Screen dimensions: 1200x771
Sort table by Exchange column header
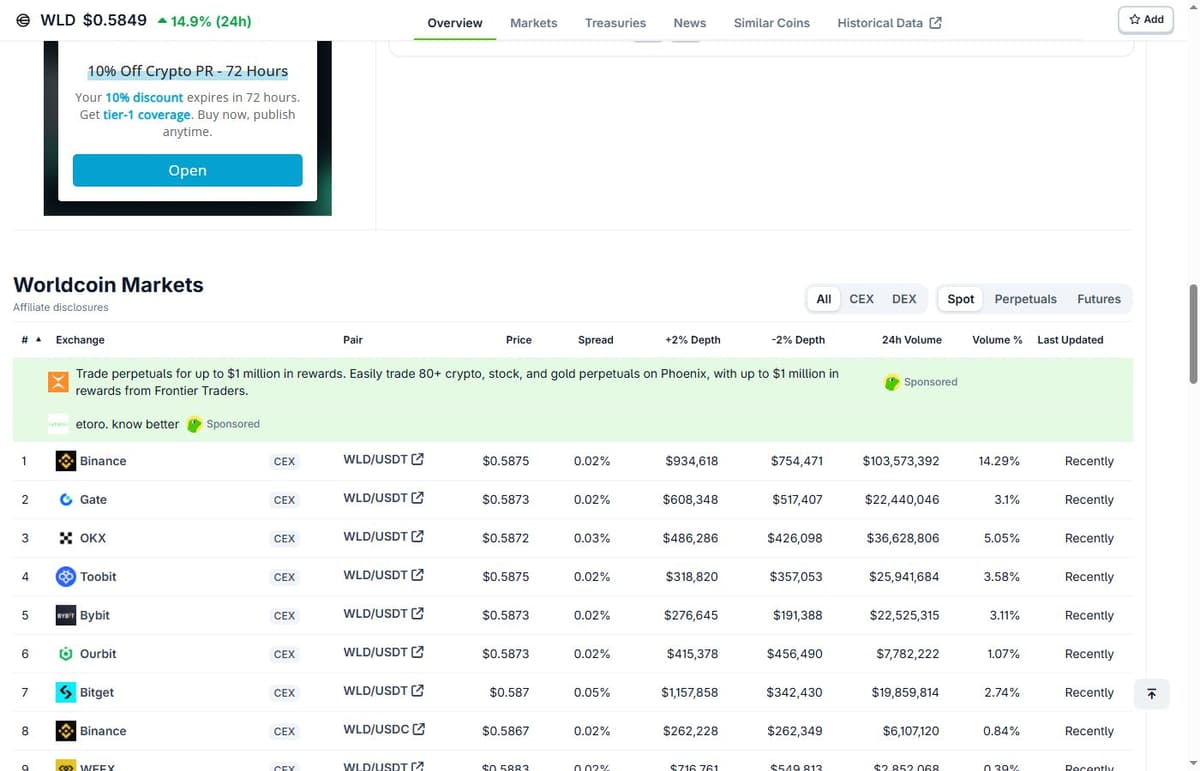point(80,340)
